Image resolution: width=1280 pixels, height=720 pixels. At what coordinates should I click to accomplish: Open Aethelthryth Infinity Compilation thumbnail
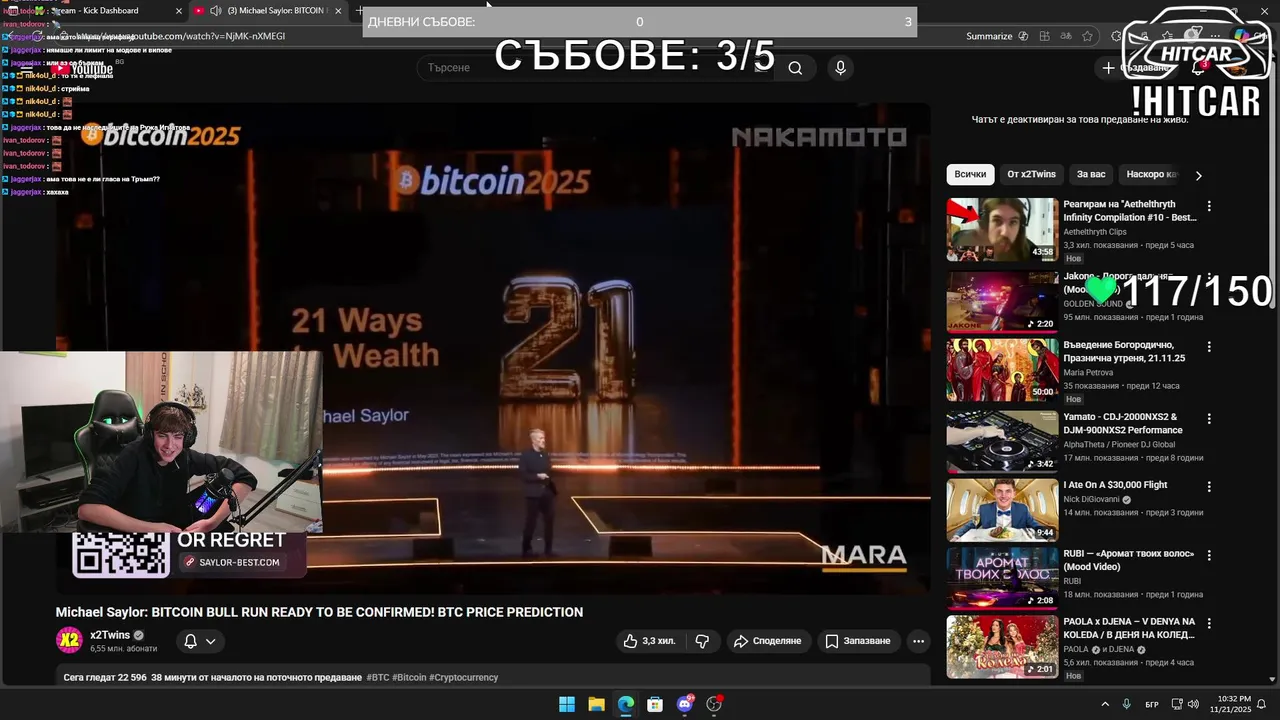(1002, 230)
